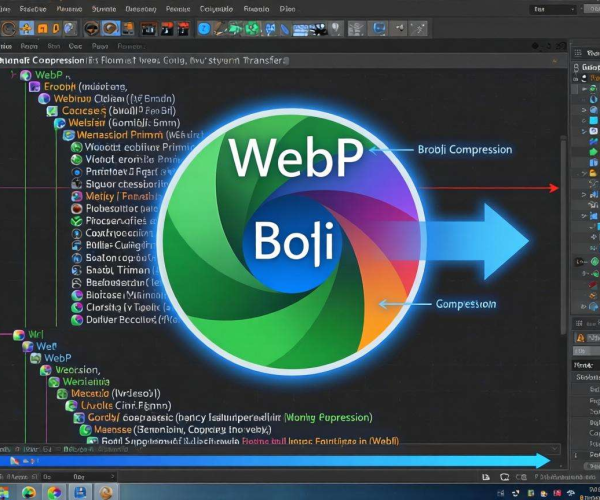The height and width of the screenshot is (500, 600).
Task: Click the red icon in system tray
Action: [x=557, y=493]
